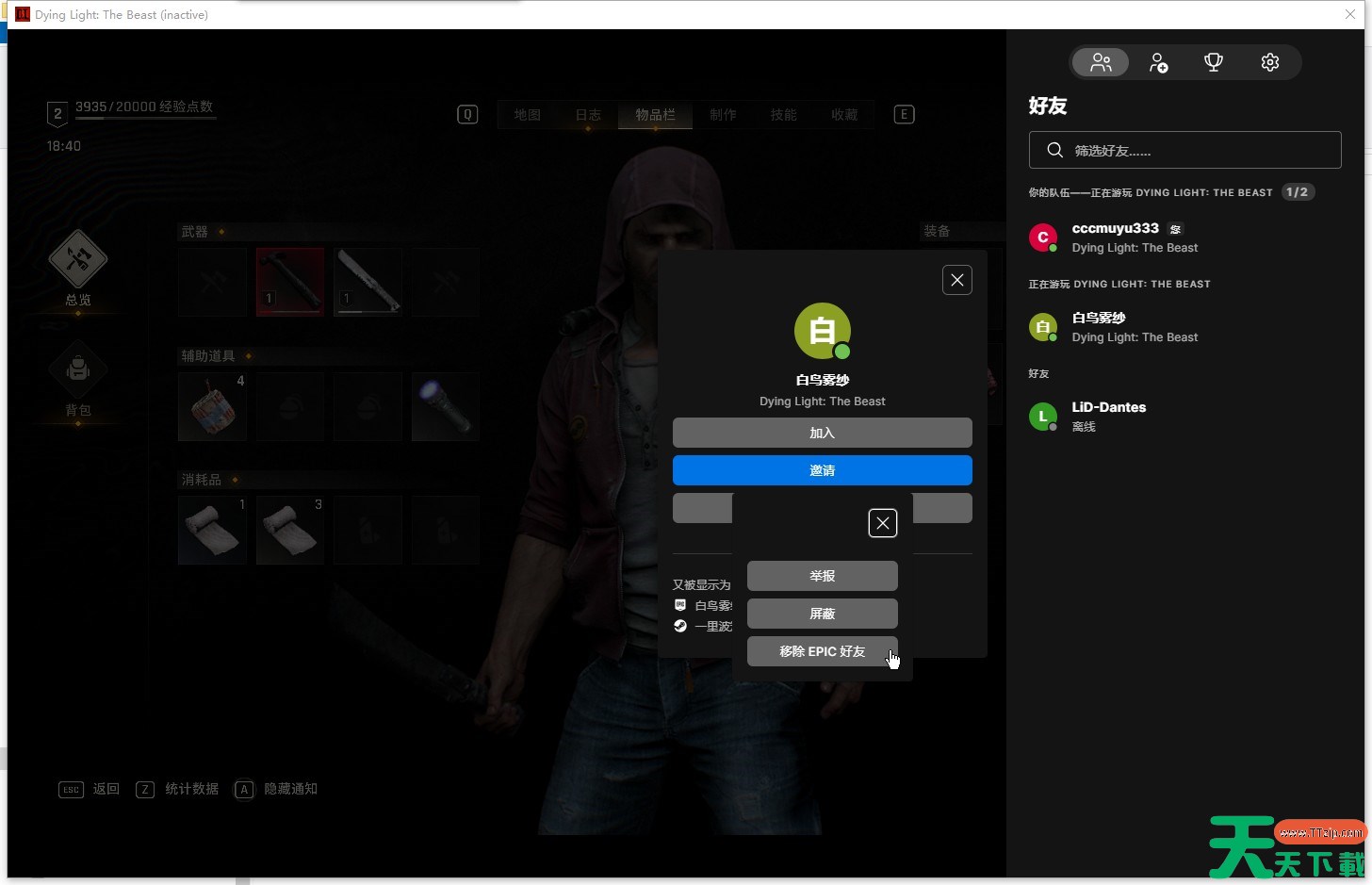1372x885 pixels.
Task: Close the small options popup
Action: [x=882, y=523]
